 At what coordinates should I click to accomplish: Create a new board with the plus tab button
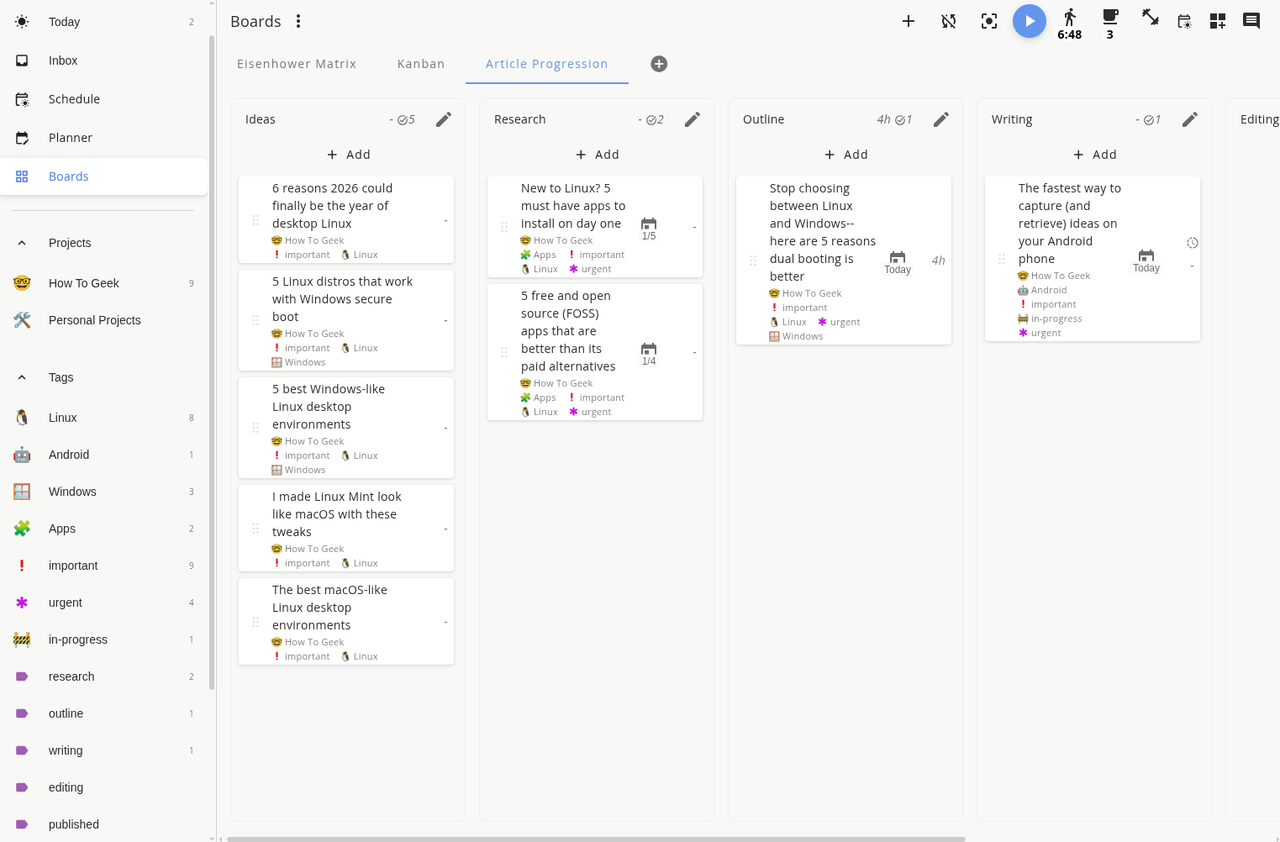658,63
